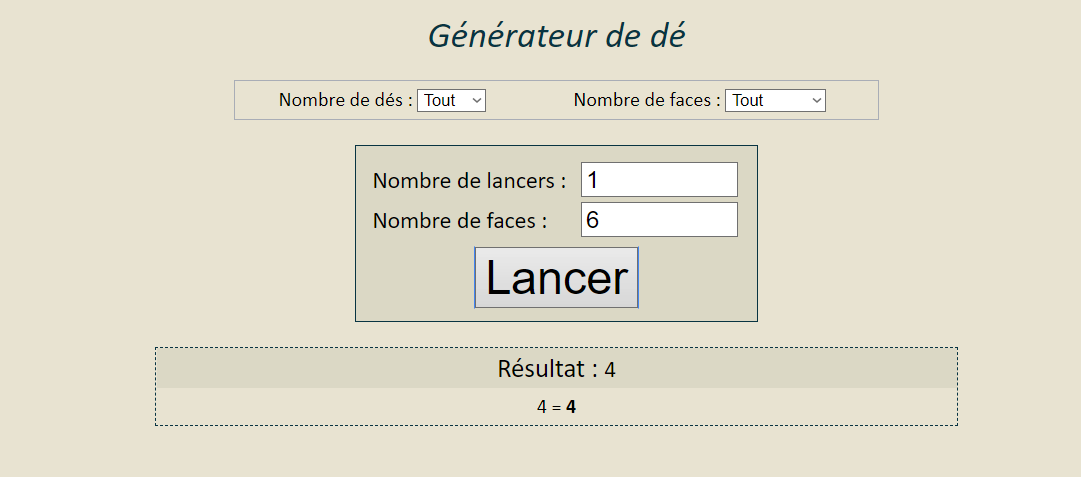The height and width of the screenshot is (477, 1081).
Task: Click the "Tout" value in the dice count select
Action: point(440,100)
